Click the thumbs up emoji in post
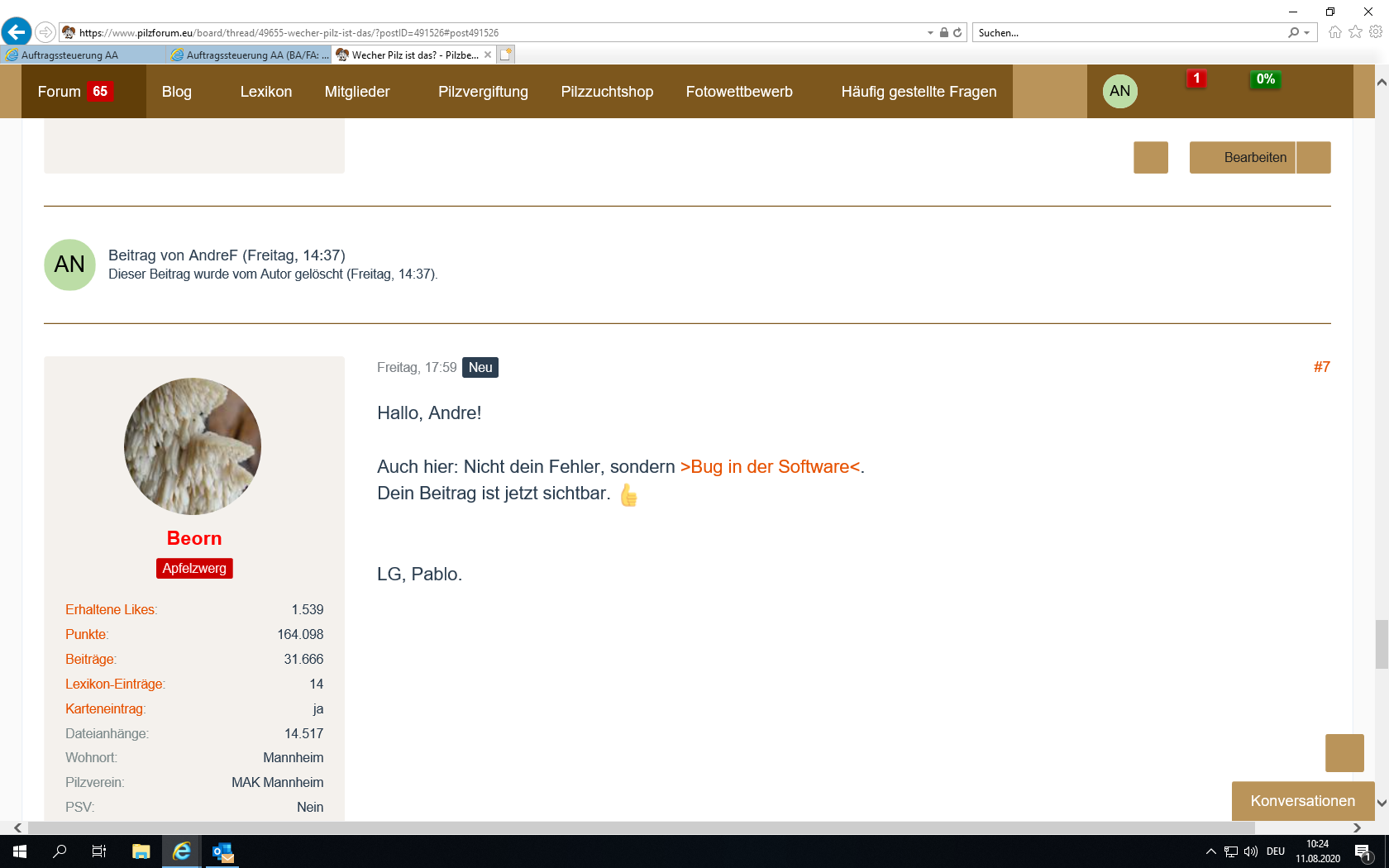This screenshot has width=1389, height=868. click(629, 495)
